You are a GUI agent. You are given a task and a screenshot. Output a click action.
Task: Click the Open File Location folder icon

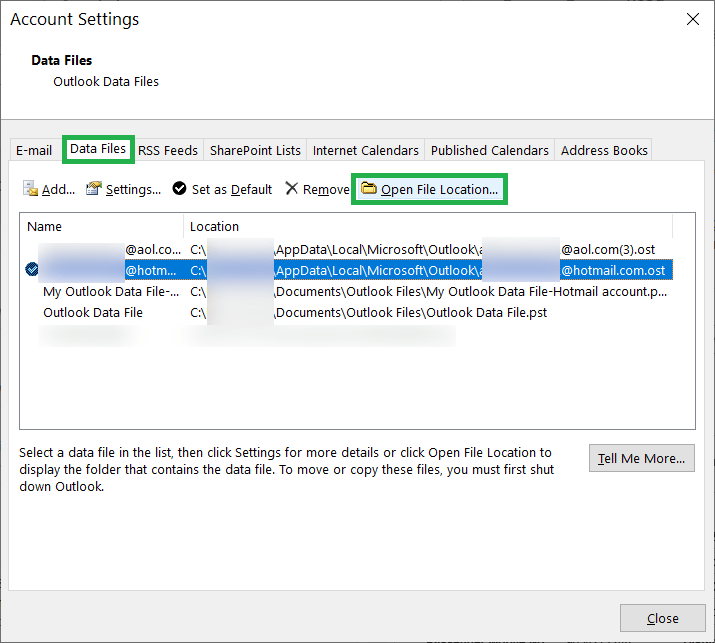click(x=368, y=187)
